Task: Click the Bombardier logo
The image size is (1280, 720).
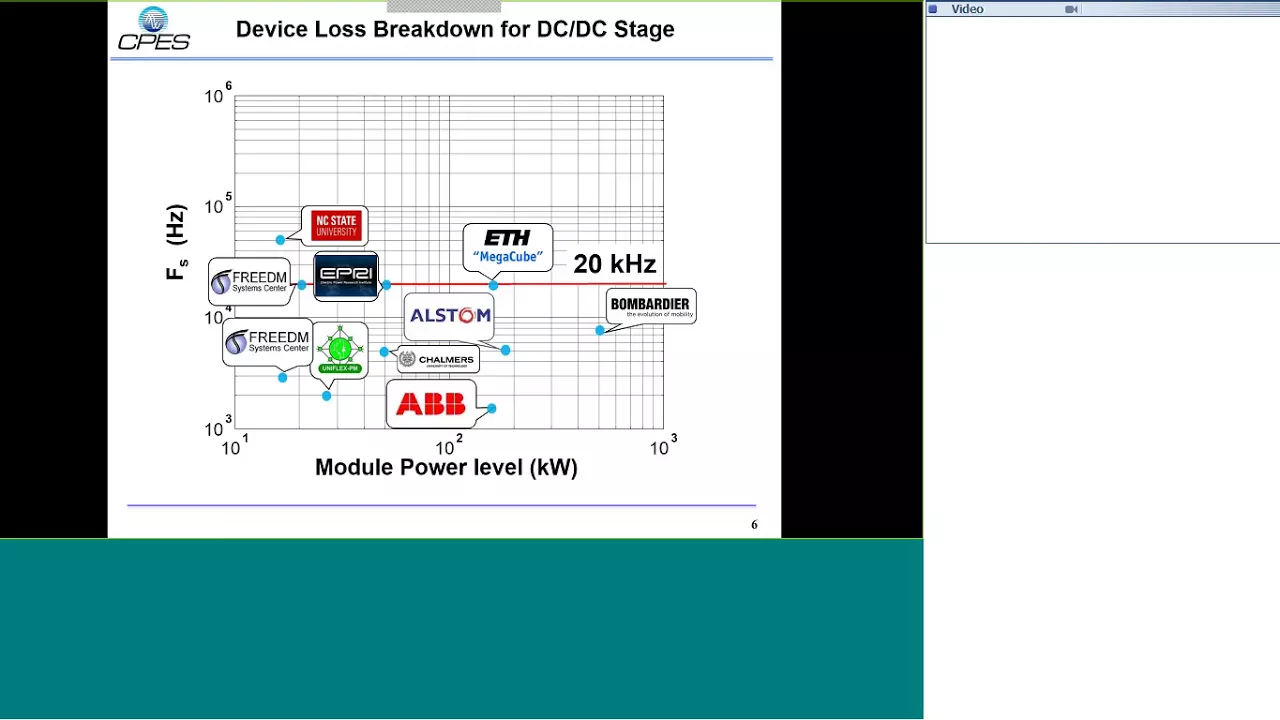Action: coord(650,306)
